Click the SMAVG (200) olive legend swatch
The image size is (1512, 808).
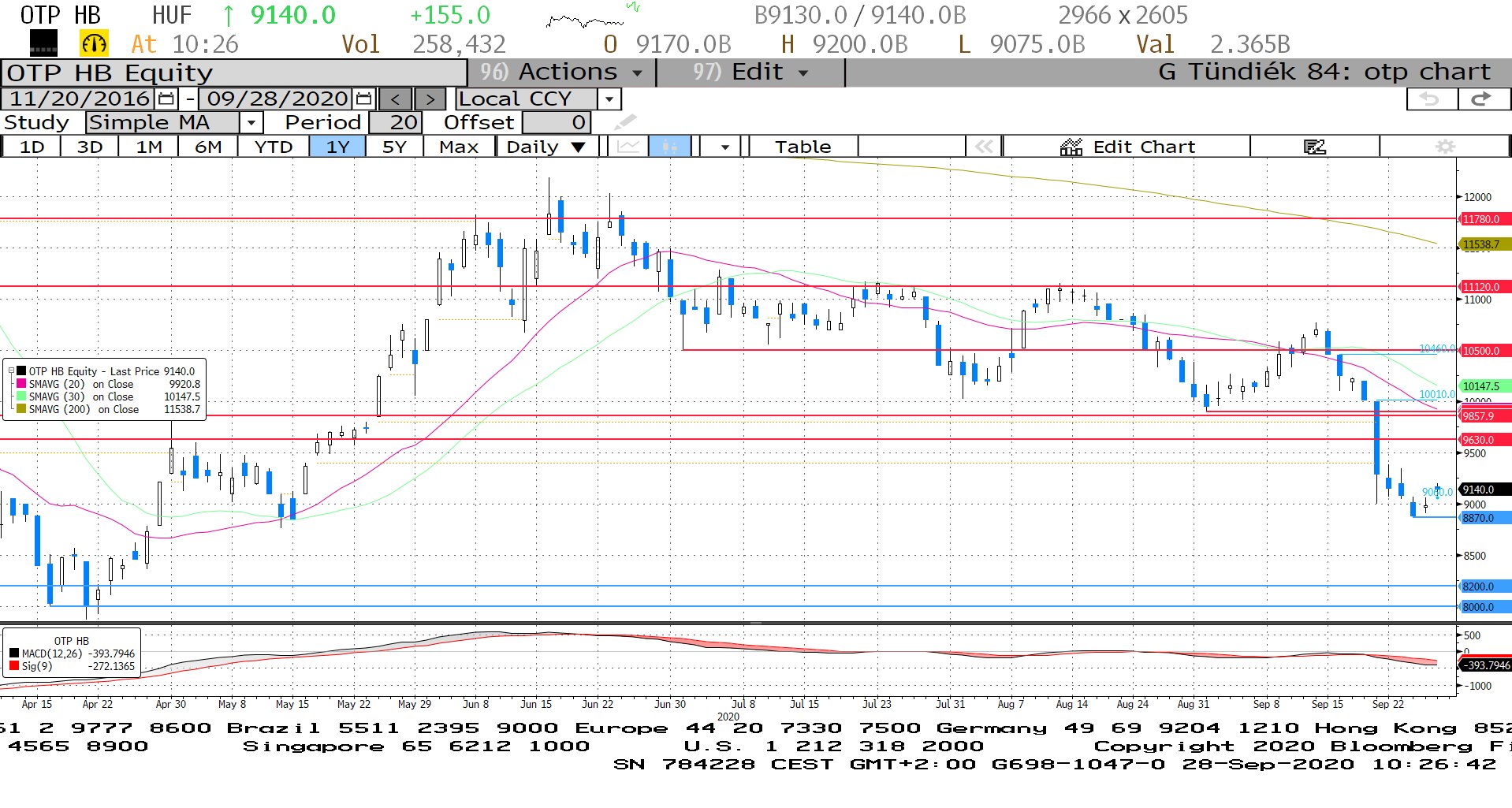[x=21, y=409]
